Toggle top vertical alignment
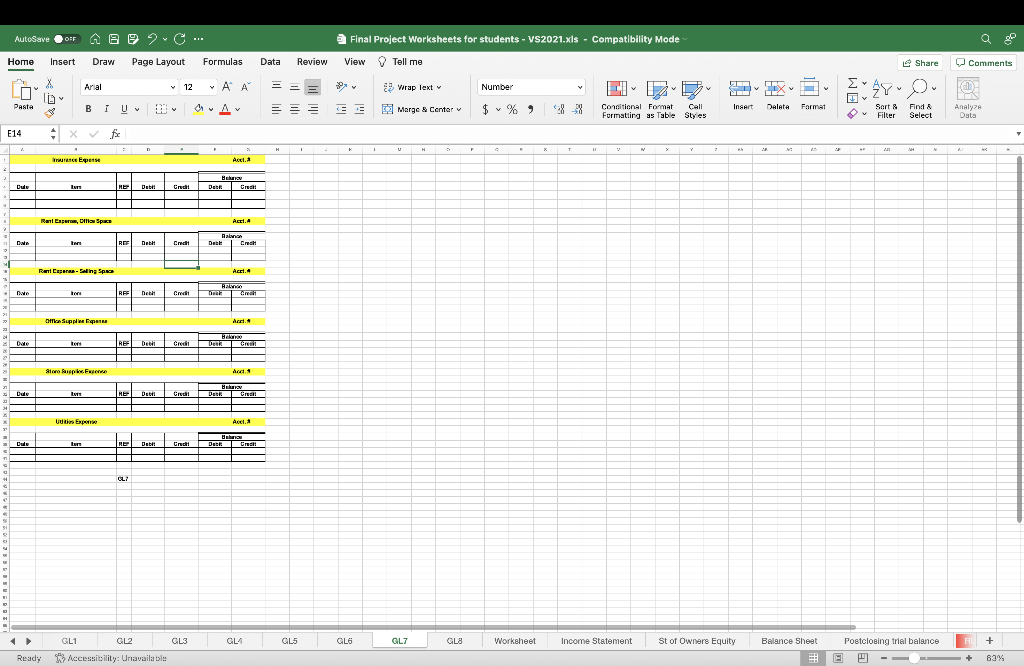The height and width of the screenshot is (666, 1024). point(276,87)
